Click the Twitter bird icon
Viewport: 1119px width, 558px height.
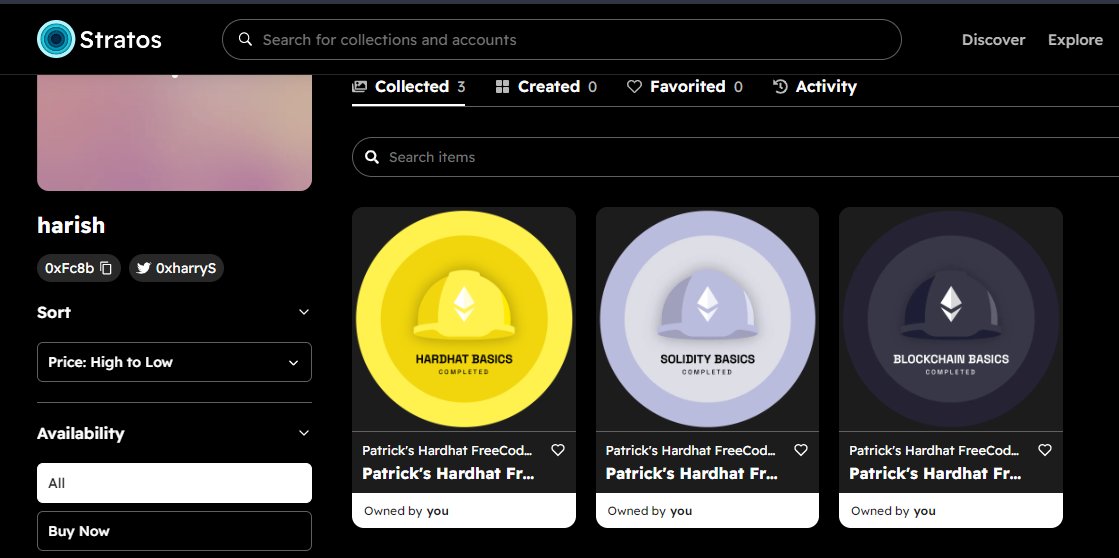143,268
